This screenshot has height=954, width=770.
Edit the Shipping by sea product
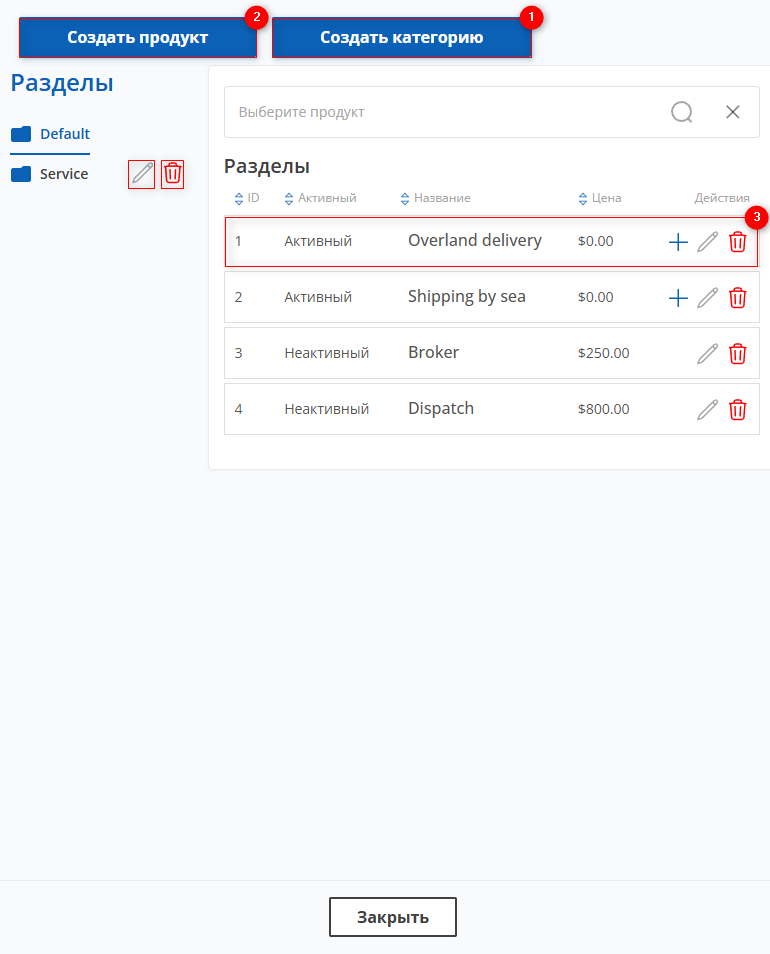click(707, 298)
